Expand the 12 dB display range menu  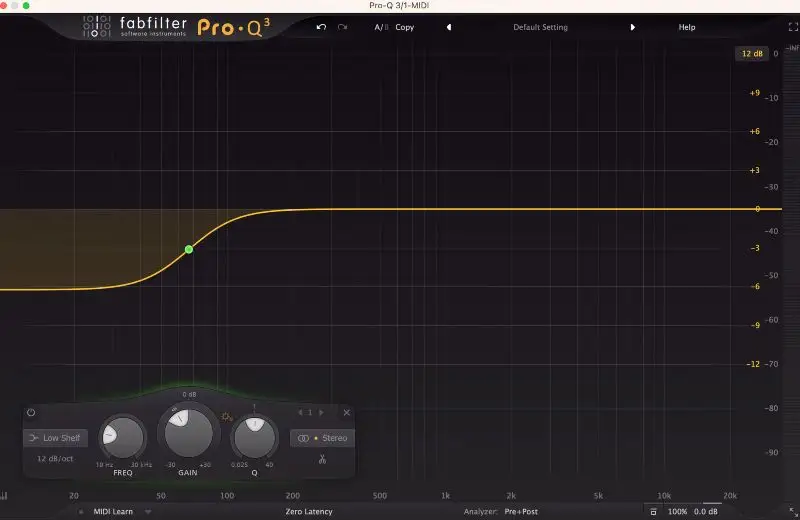click(x=751, y=53)
